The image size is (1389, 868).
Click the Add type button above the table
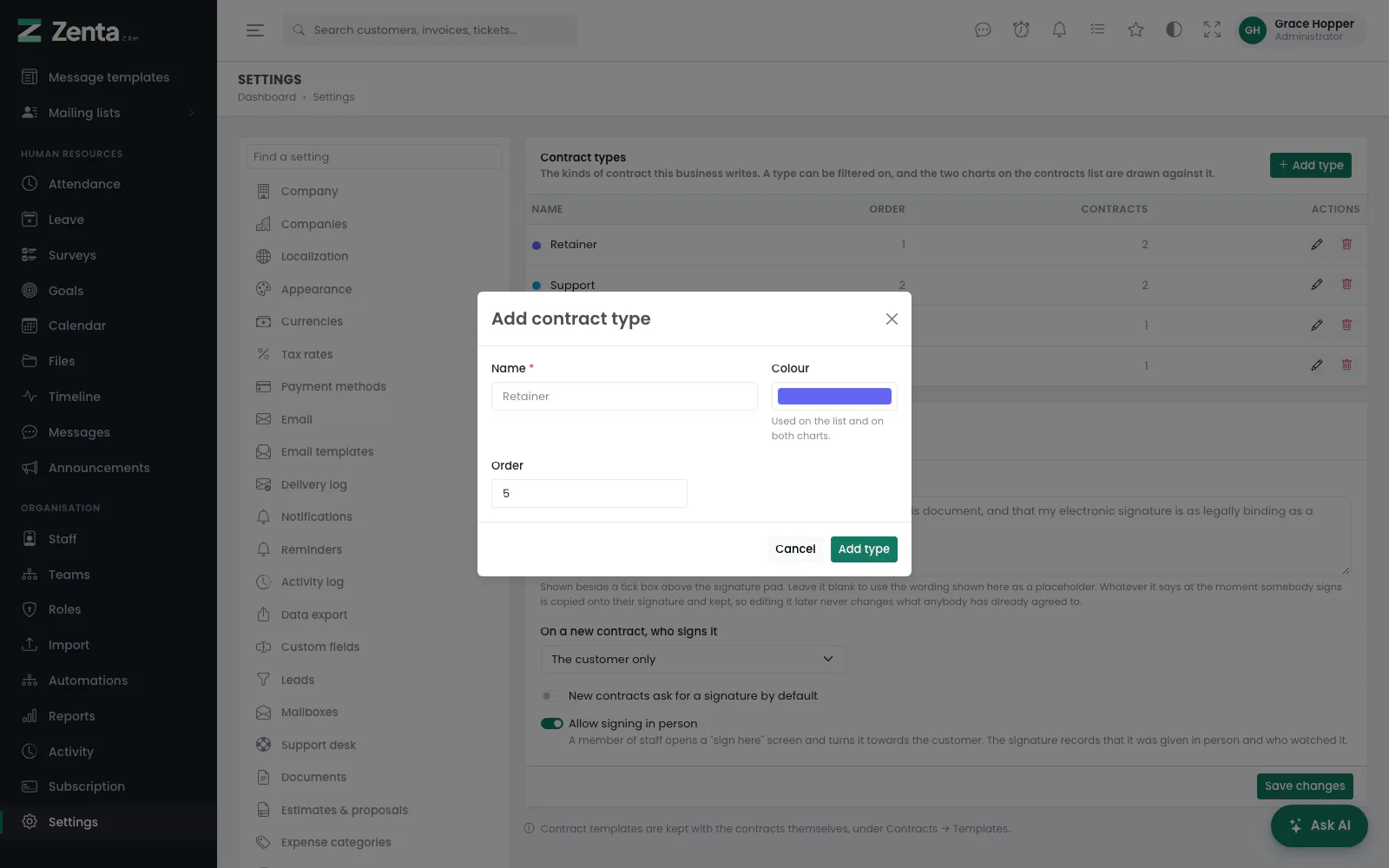point(1310,166)
